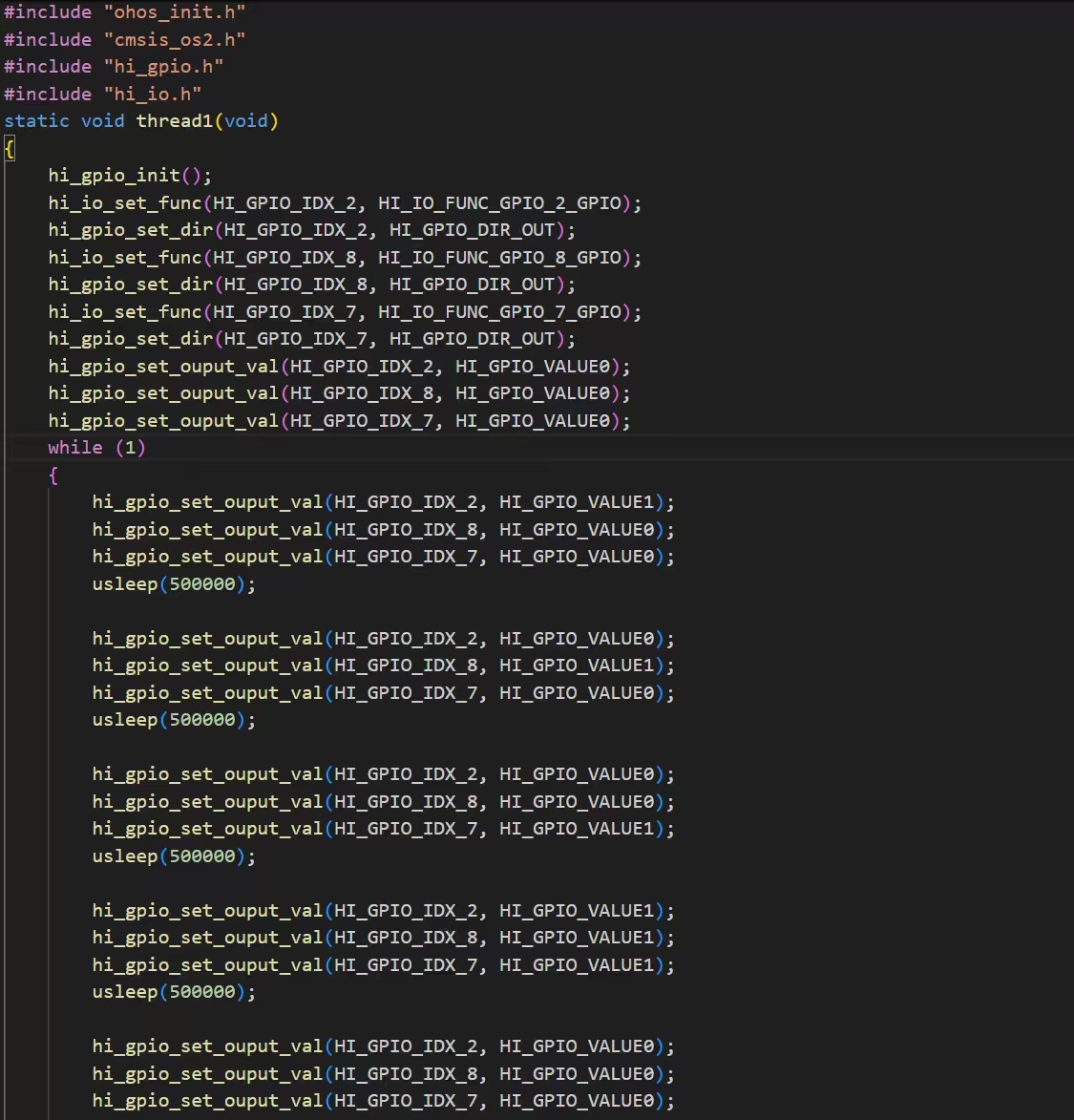Click hi_gpio_set_dir on the HI_GPIO_IDX_2 line
Screen dimensions: 1074x1120
coord(131,230)
